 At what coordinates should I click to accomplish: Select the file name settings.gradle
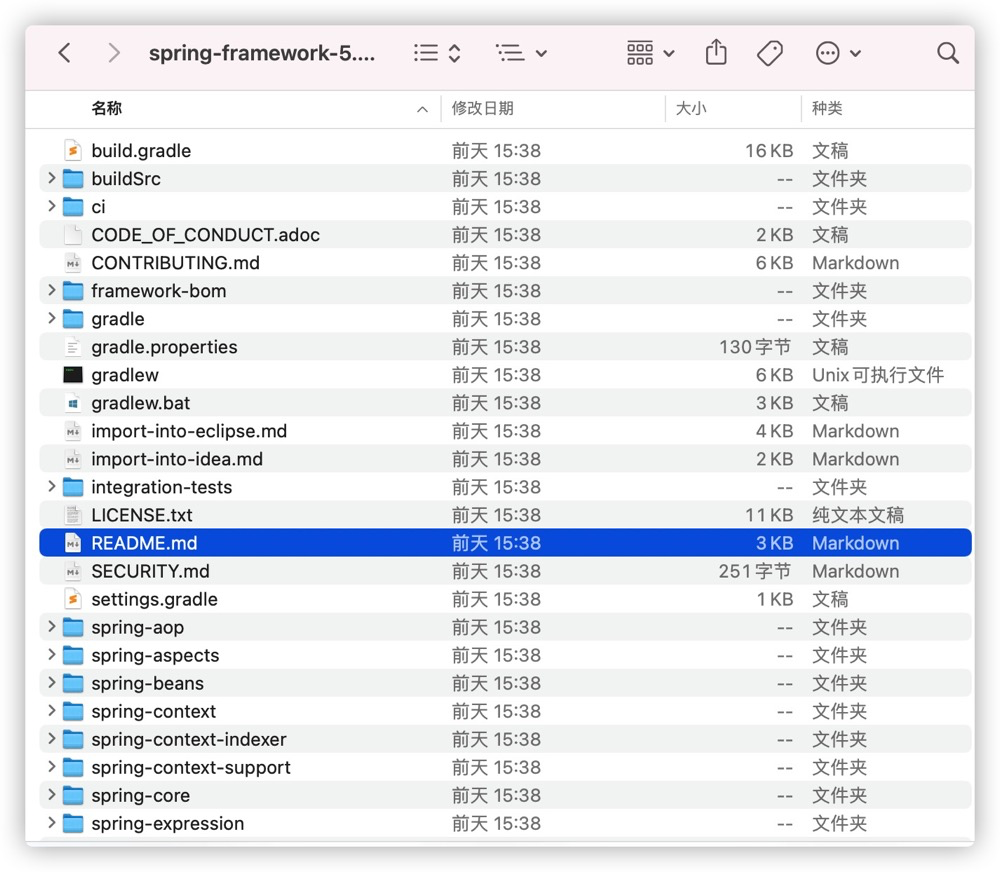[x=154, y=600]
